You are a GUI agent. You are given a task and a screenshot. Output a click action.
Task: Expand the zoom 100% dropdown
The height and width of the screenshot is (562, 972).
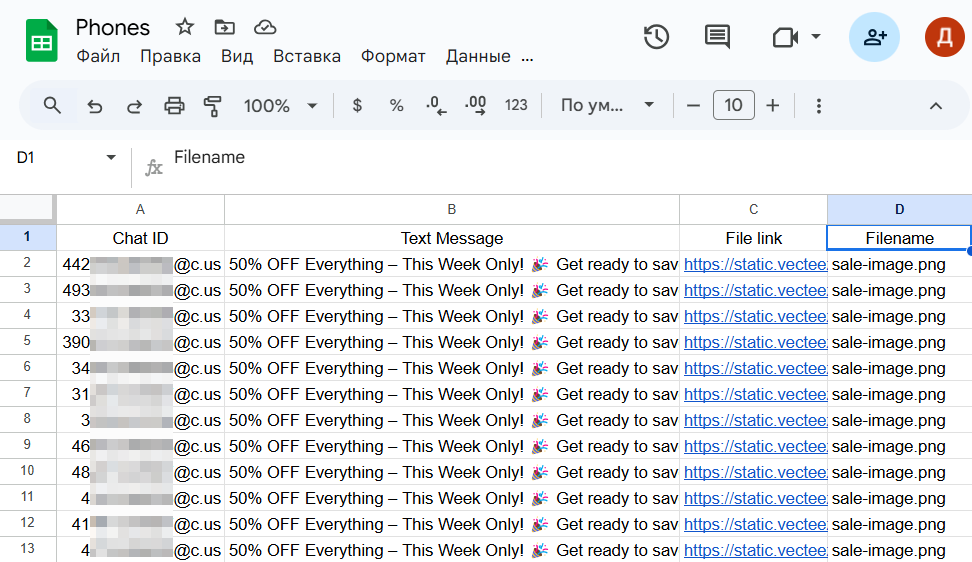[281, 106]
